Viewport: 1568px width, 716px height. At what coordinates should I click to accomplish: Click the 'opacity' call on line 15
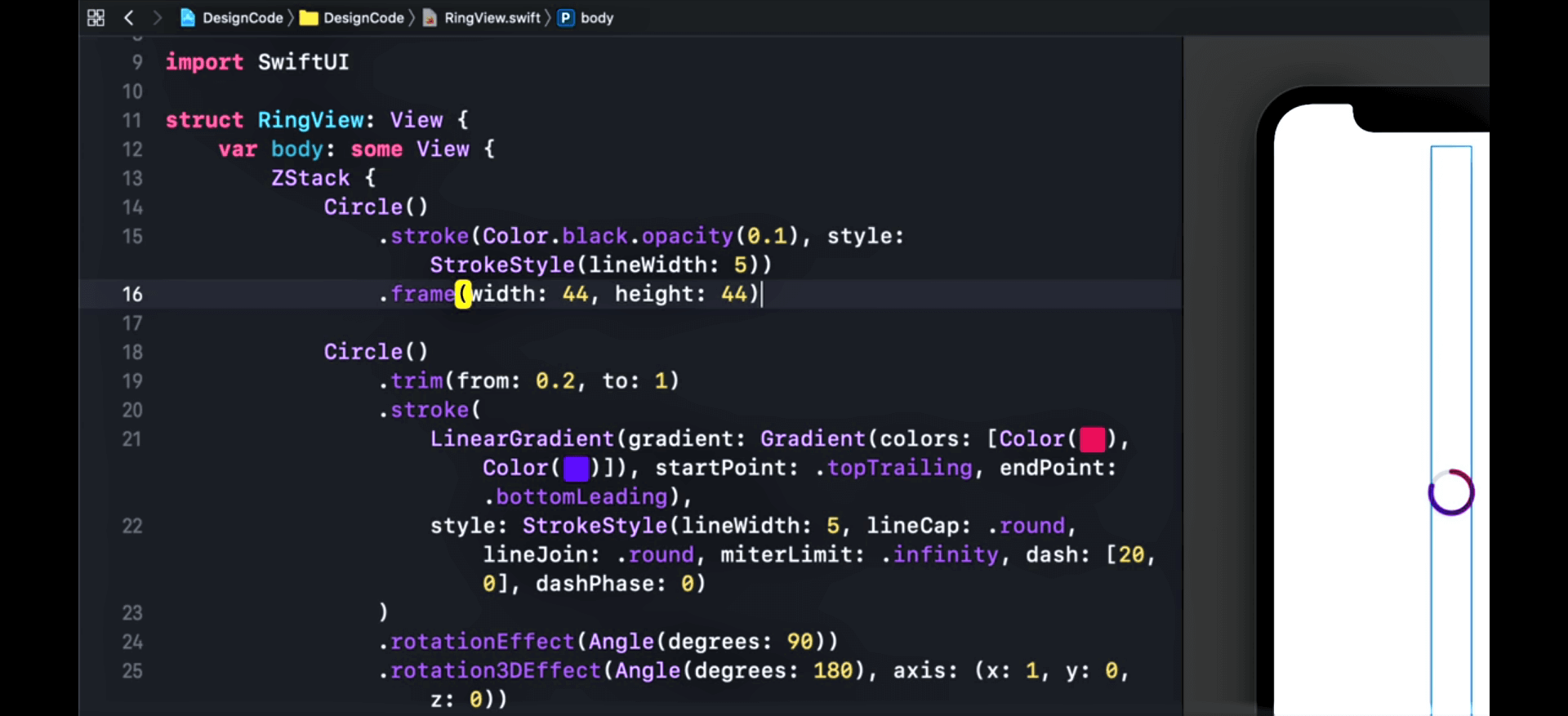tap(688, 236)
